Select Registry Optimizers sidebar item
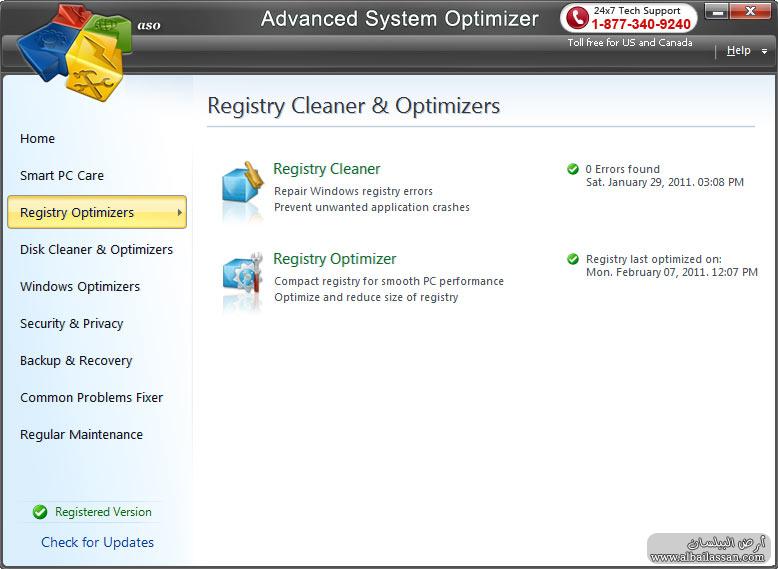 coord(97,212)
